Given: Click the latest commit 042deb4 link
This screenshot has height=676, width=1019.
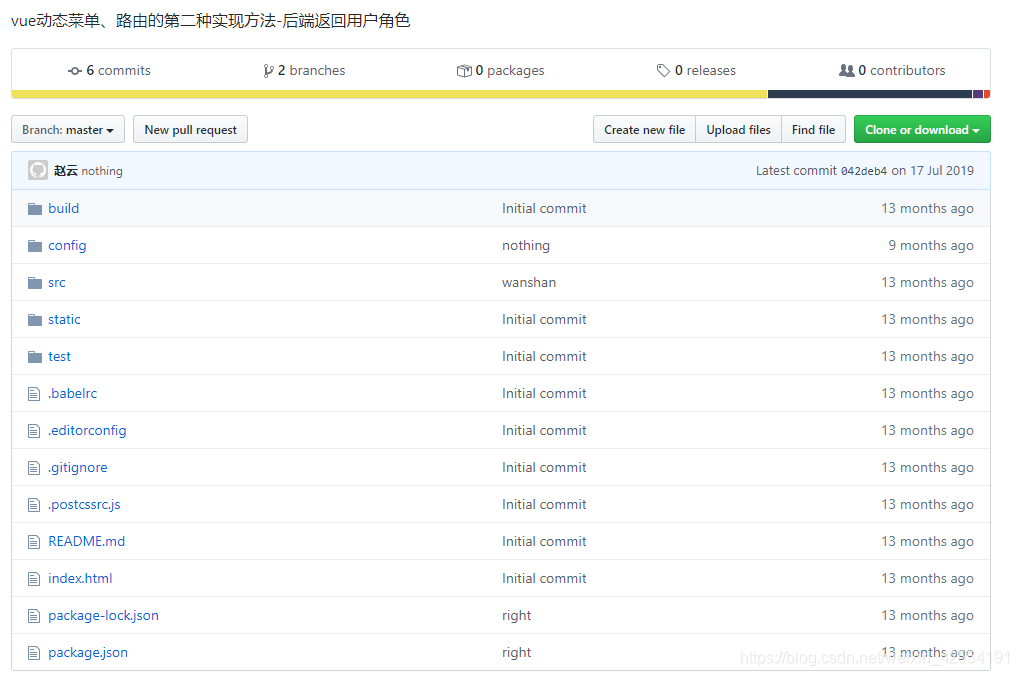Looking at the screenshot, I should 866,170.
